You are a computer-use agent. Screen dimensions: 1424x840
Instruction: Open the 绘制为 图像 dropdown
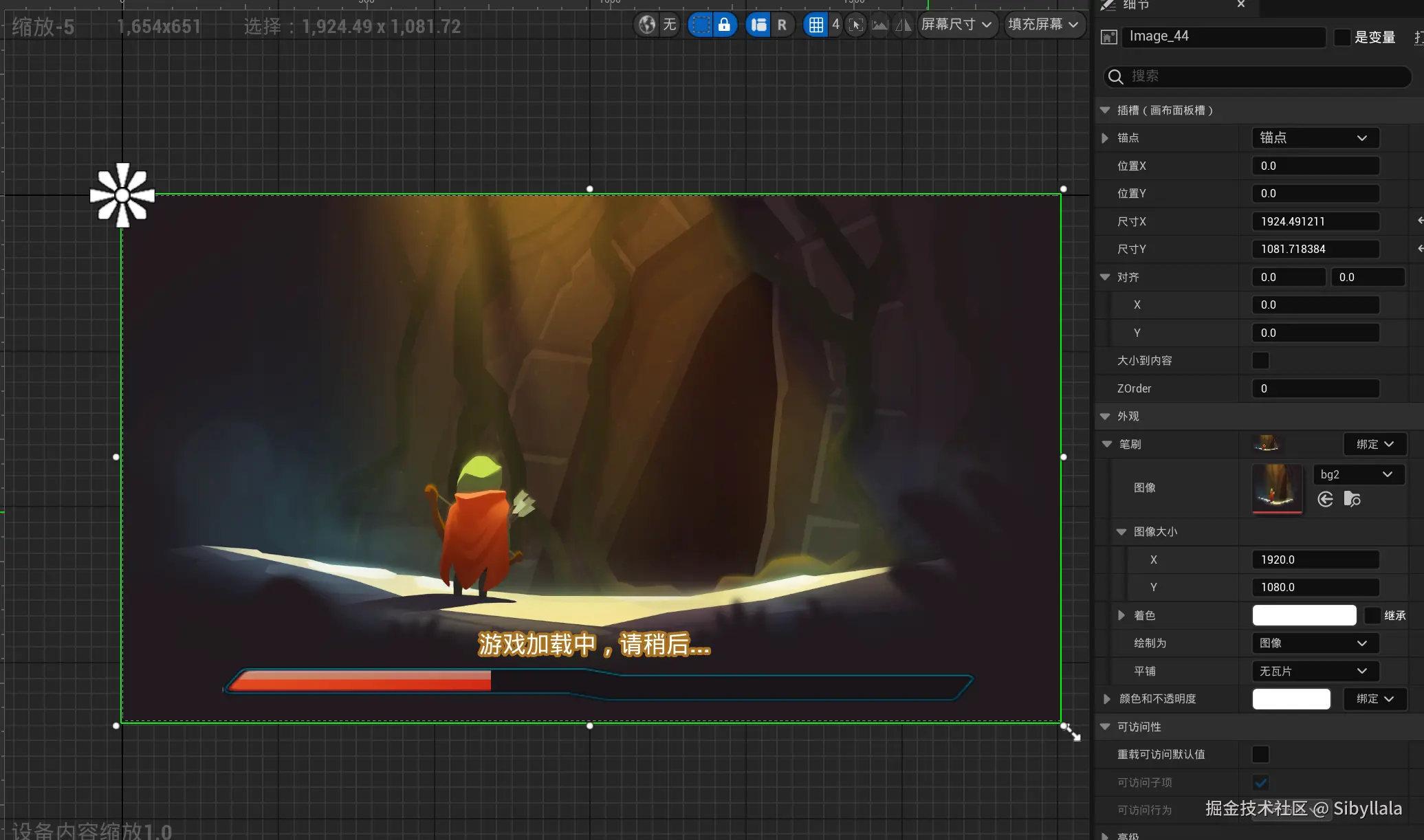point(1314,643)
